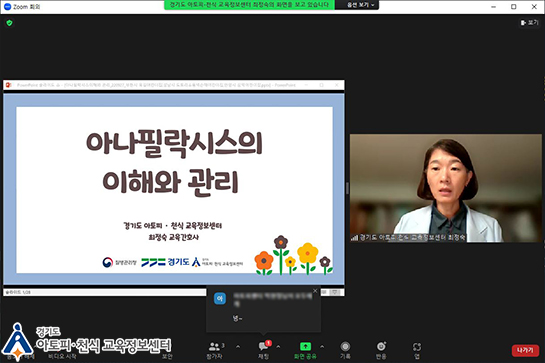This screenshot has height=363, width=545.
Task: Click the red 나가기 leave button
Action: (x=525, y=350)
